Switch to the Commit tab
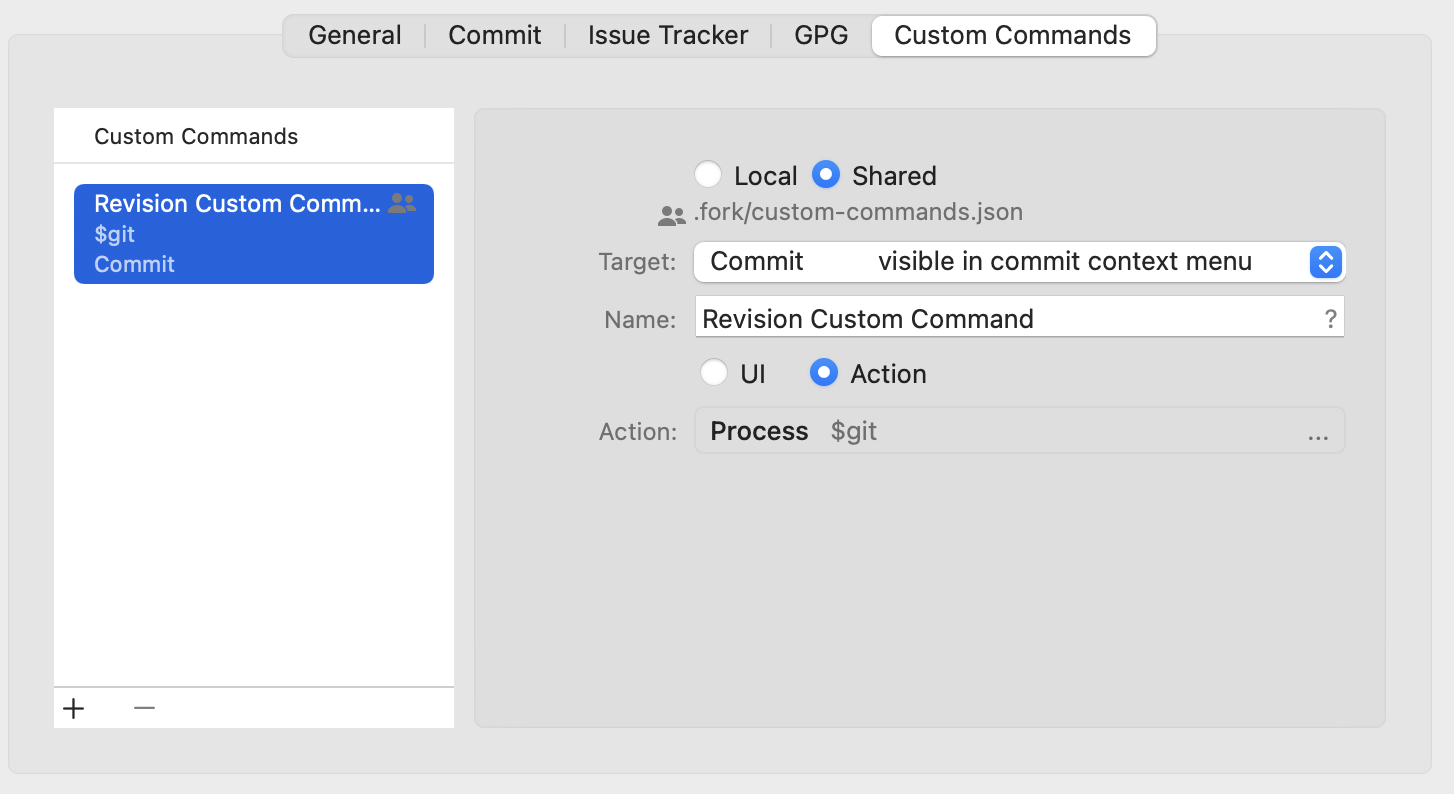Screen dimensions: 1454x794 (x=493, y=35)
